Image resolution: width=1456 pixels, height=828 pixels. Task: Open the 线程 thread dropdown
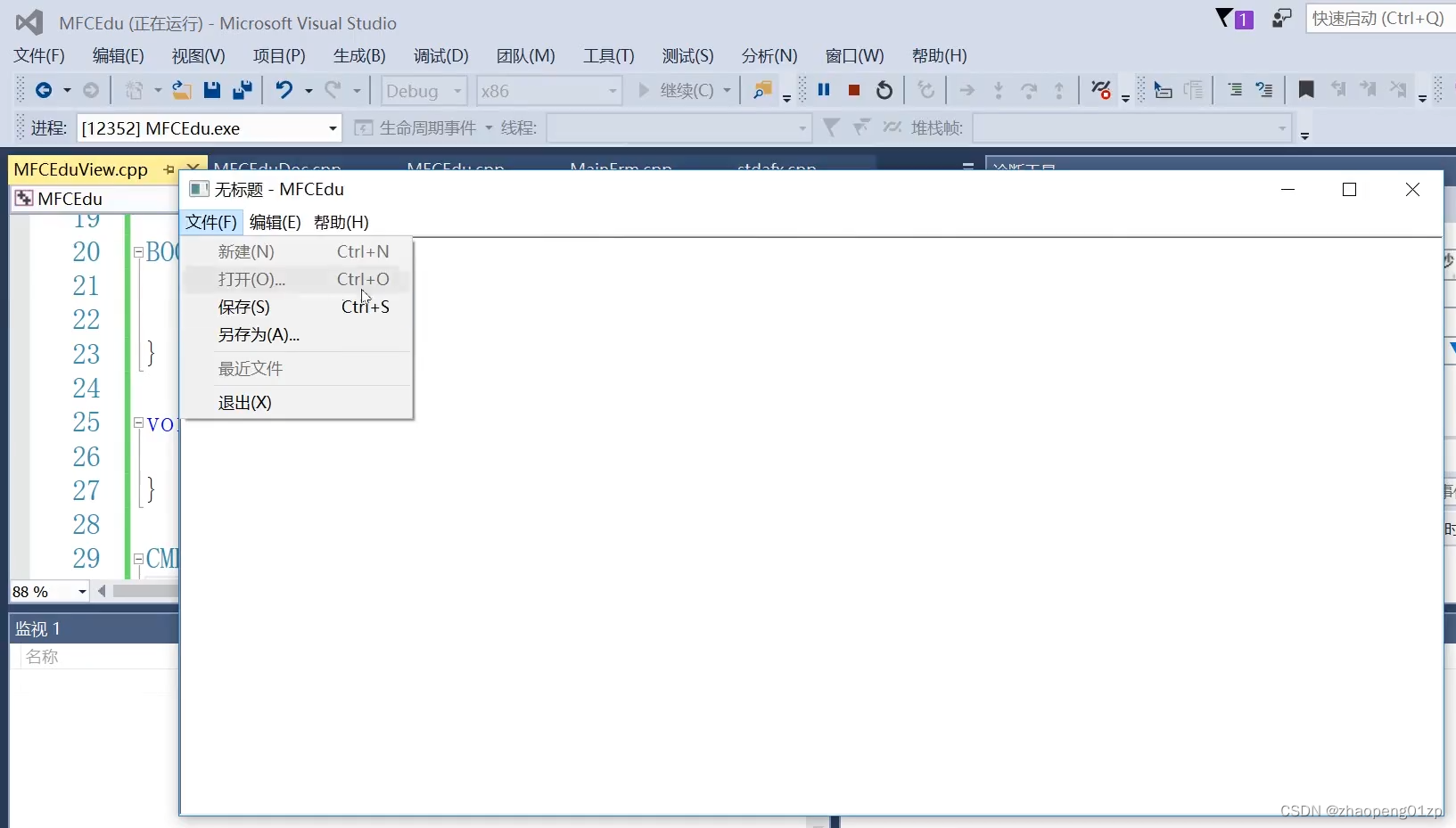(x=679, y=128)
